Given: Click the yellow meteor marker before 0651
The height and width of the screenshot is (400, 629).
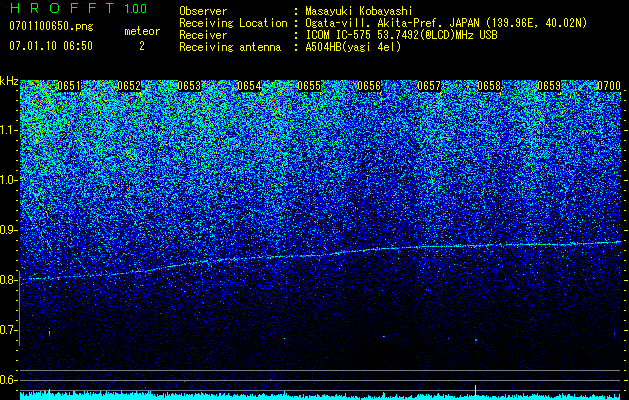Looking at the screenshot, I should pyautogui.click(x=49, y=394).
